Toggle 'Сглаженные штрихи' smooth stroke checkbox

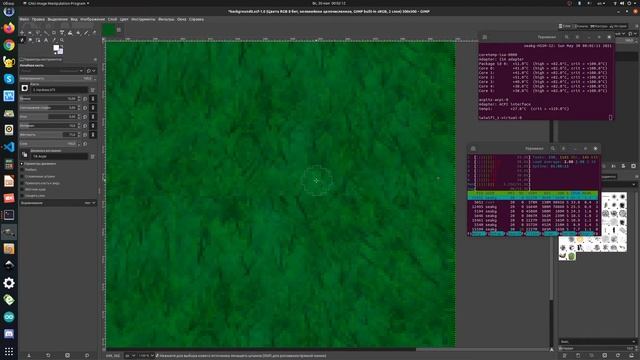22,176
